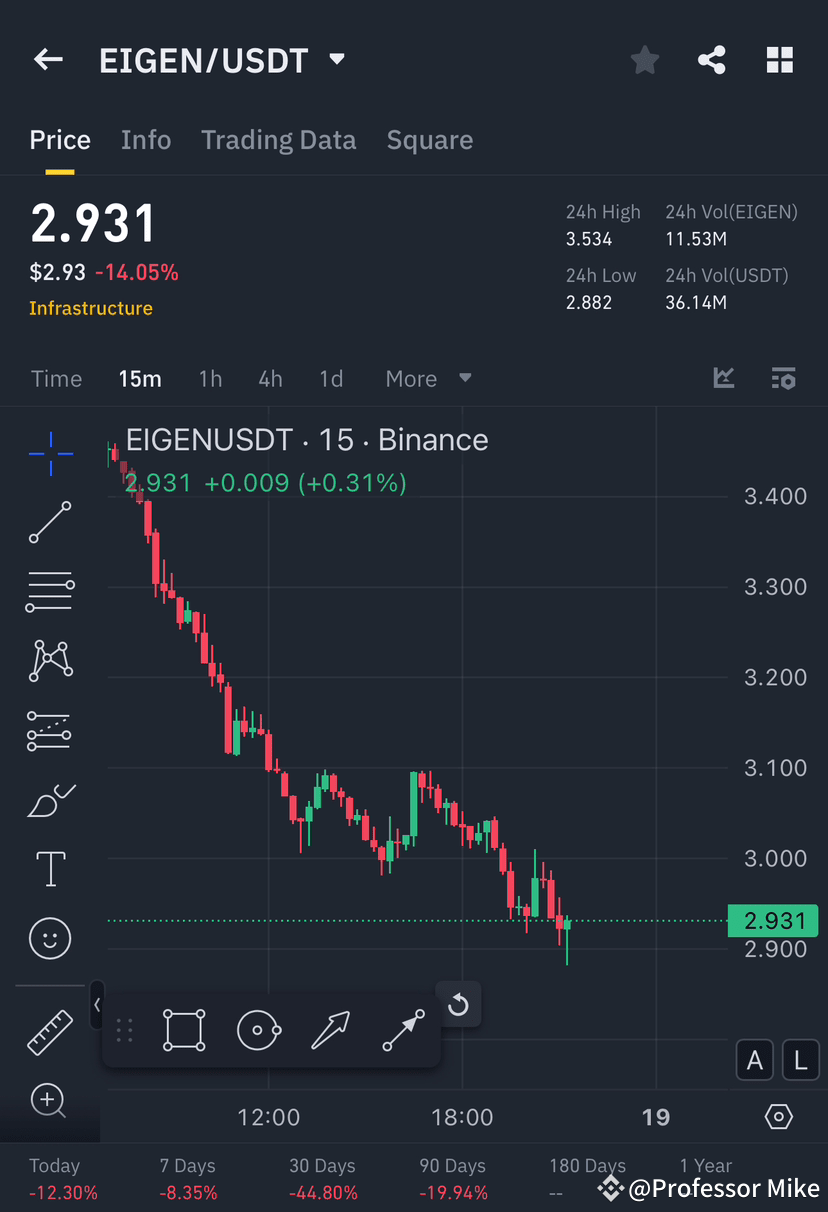828x1212 pixels.
Task: Pick the brush drawing tool
Action: tap(50, 799)
